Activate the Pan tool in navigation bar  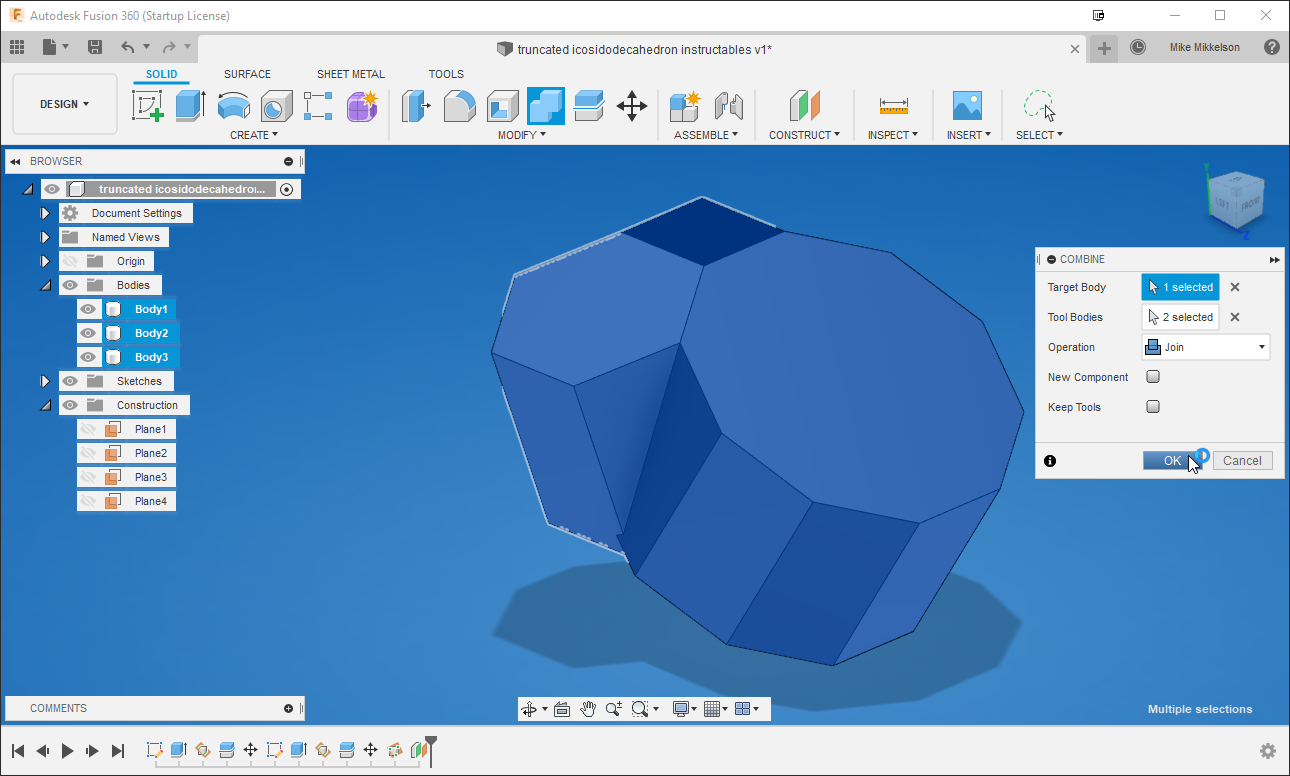pyautogui.click(x=589, y=708)
